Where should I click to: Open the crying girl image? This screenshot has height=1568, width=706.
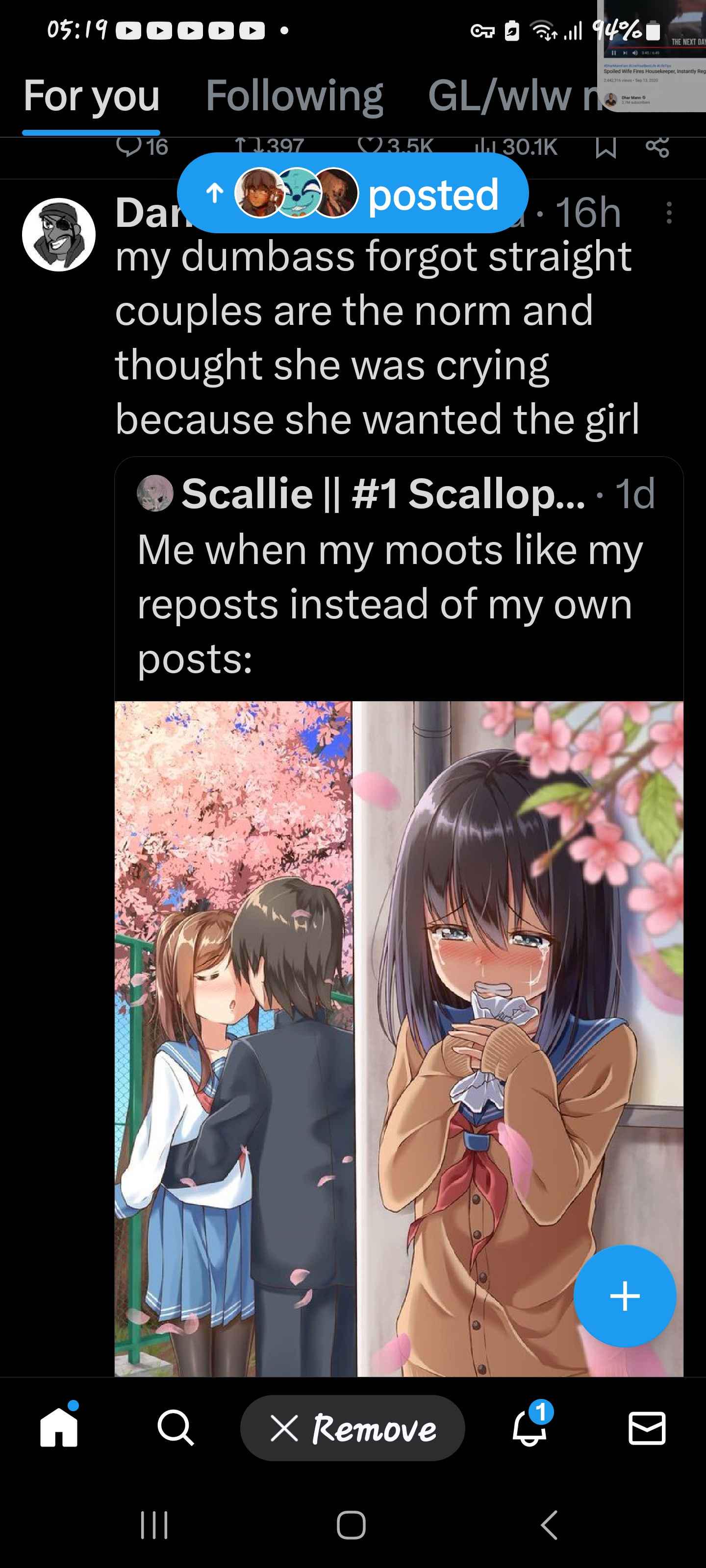click(x=518, y=1038)
